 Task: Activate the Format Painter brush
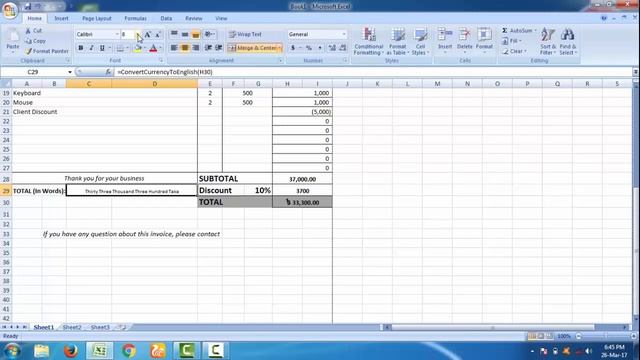tap(46, 51)
